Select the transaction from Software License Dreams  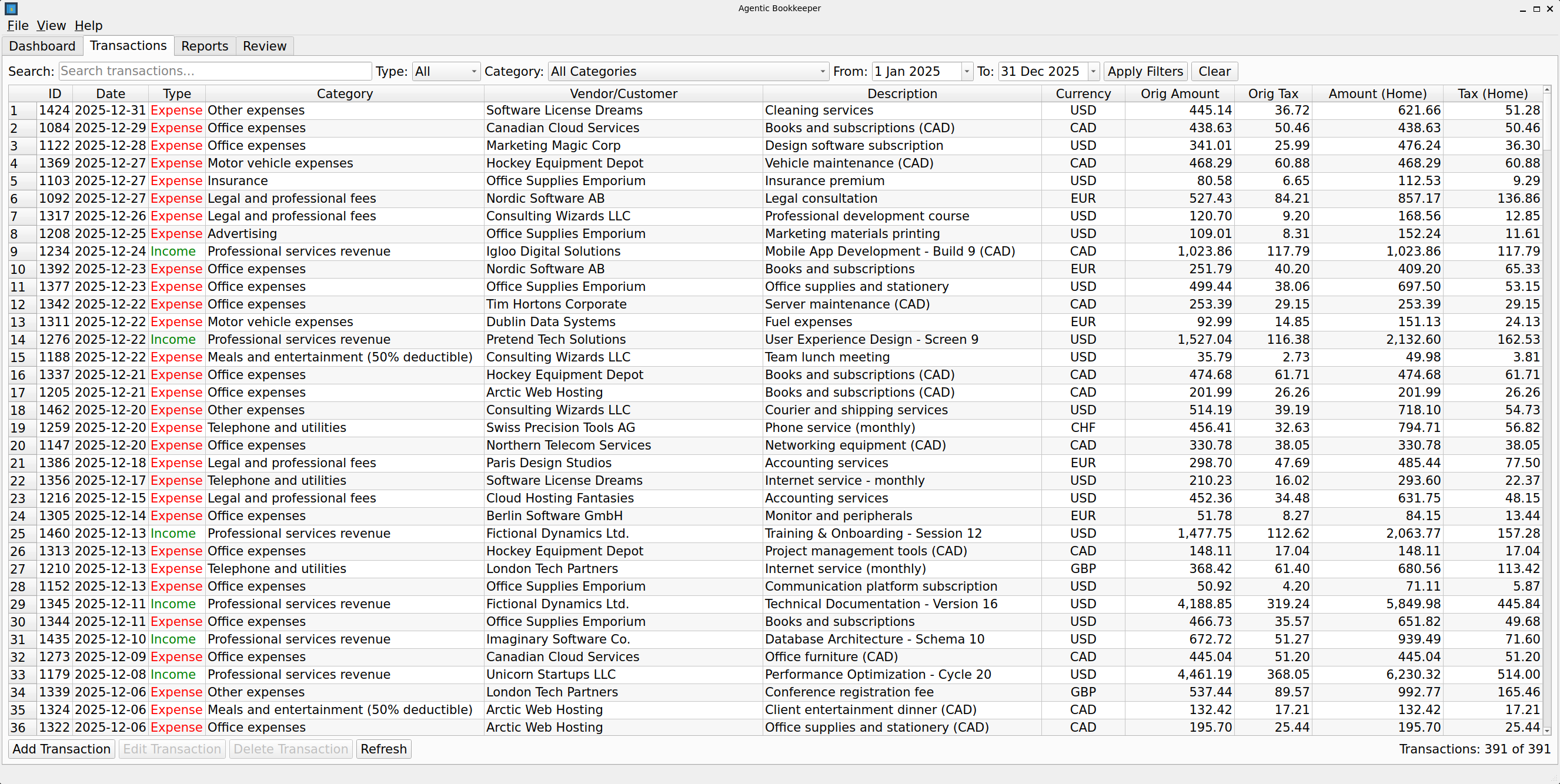(x=563, y=110)
